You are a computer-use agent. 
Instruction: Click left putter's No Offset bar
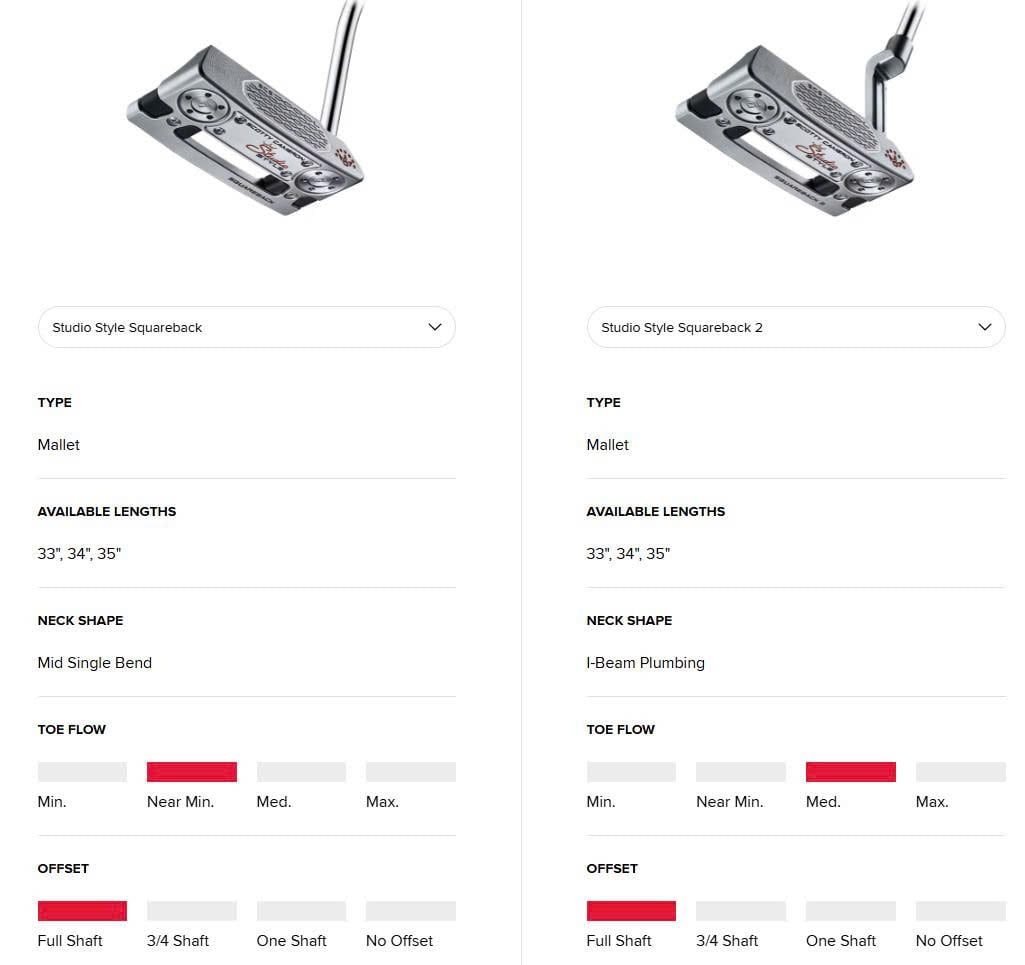[x=410, y=911]
